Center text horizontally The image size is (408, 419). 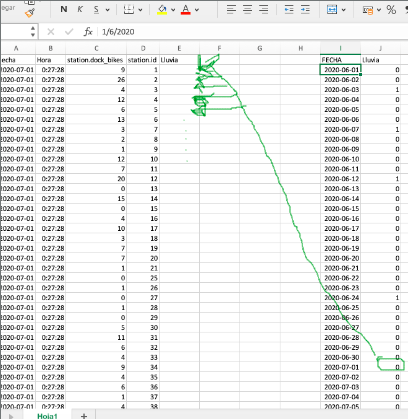point(247,9)
